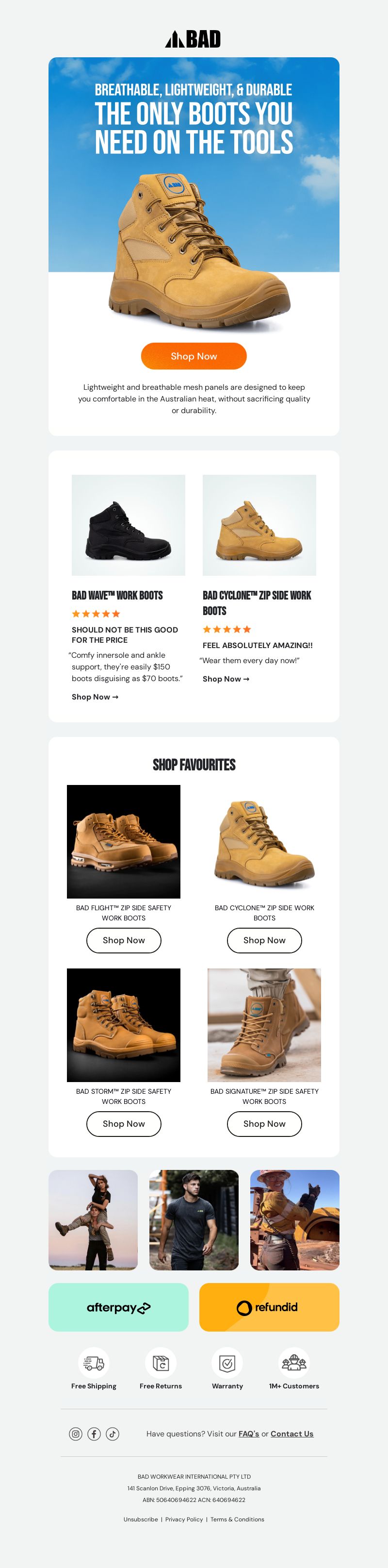Click the BAD logo at top
The width and height of the screenshot is (388, 1568).
pos(194,39)
